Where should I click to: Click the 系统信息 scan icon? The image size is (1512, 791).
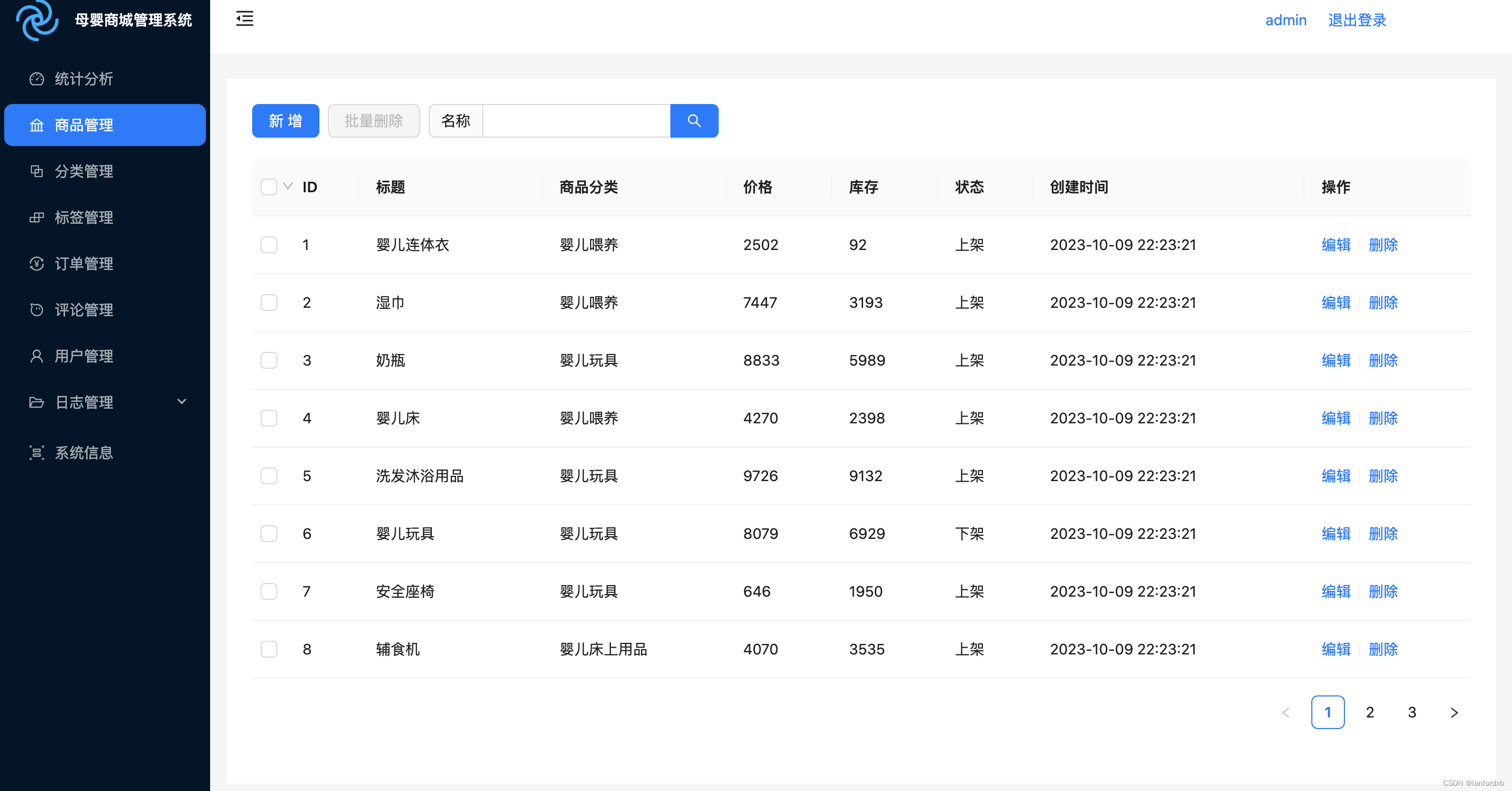click(x=36, y=453)
